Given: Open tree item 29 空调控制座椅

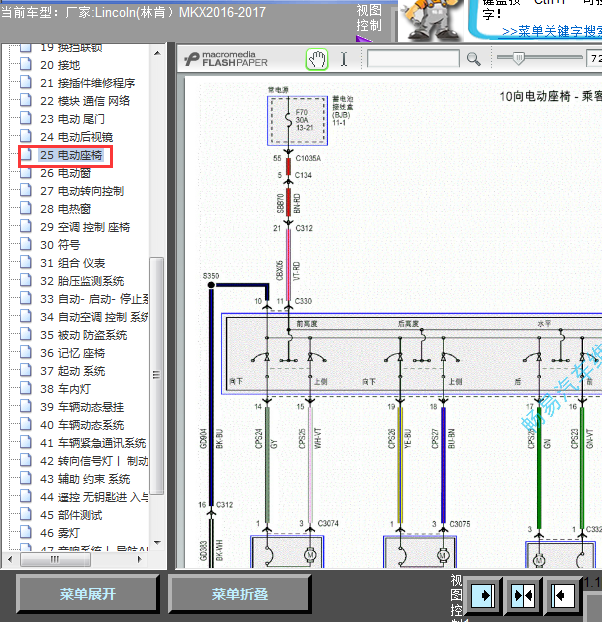Looking at the screenshot, I should point(85,227).
